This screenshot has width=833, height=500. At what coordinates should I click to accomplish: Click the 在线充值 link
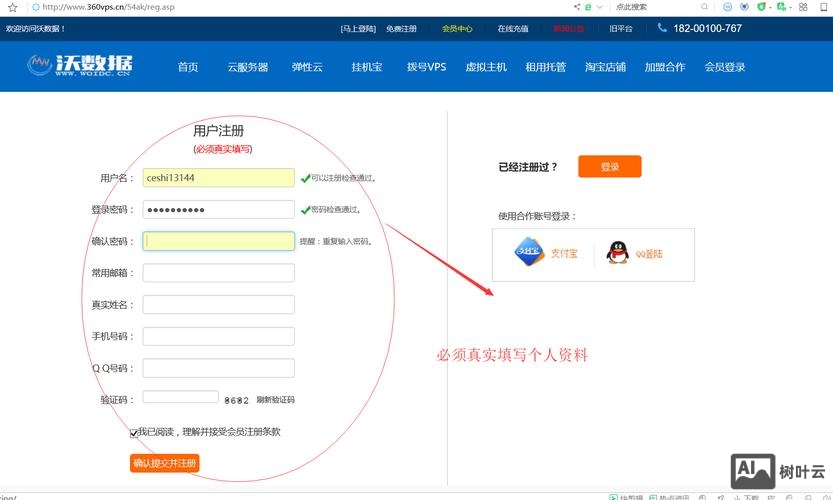[513, 29]
